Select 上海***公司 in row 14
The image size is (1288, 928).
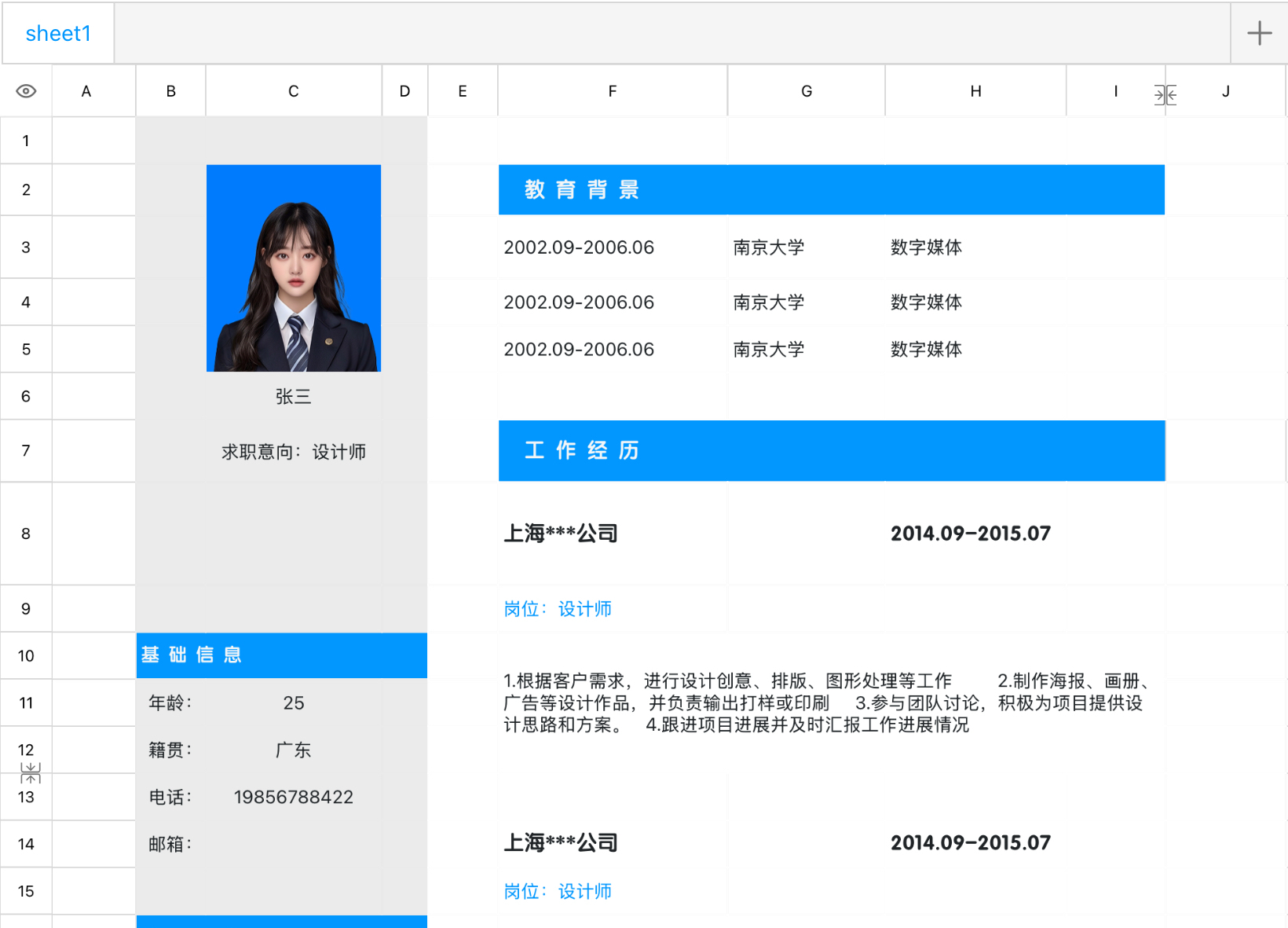click(561, 843)
